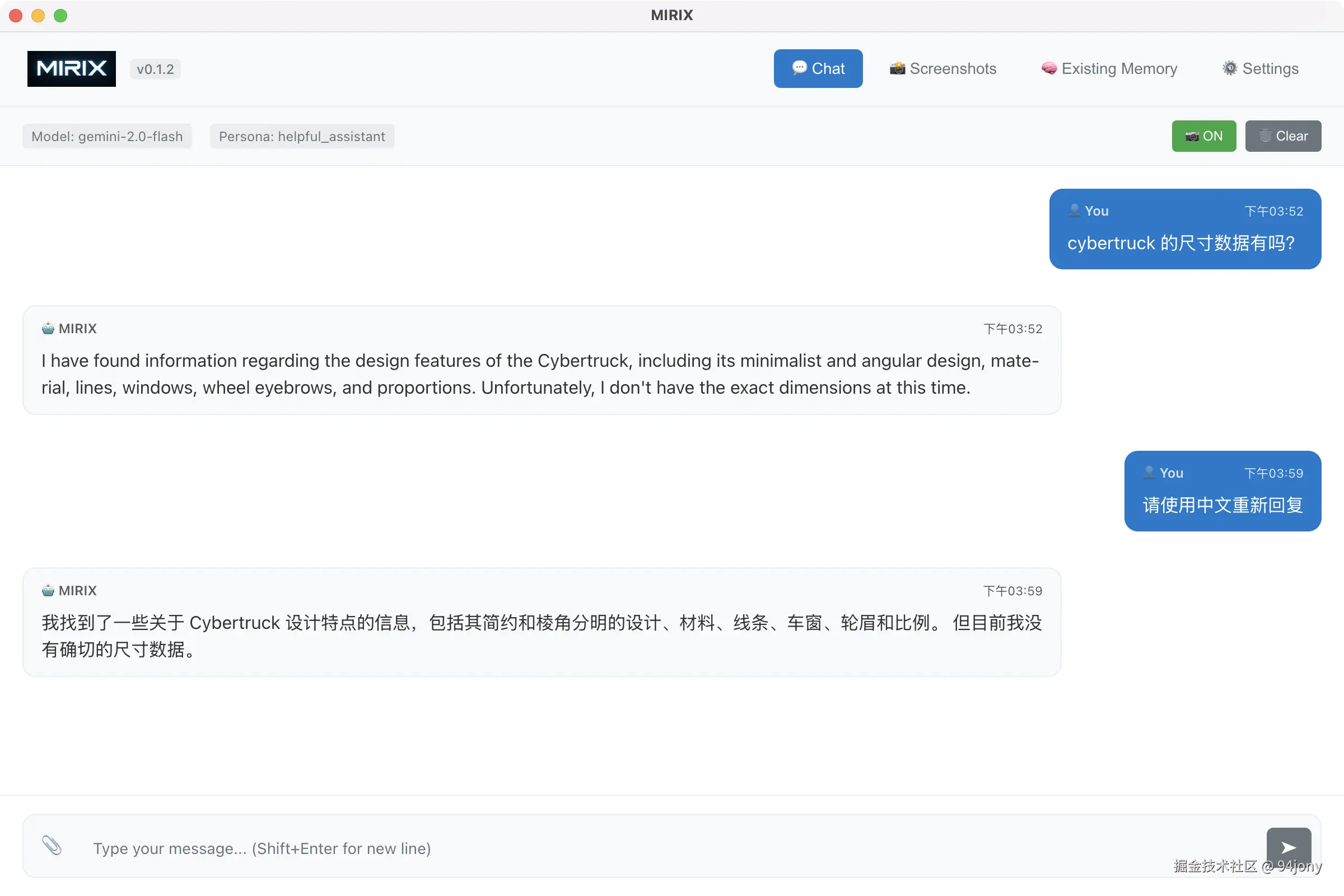Click the user avatar icon on the first You message

point(1074,211)
